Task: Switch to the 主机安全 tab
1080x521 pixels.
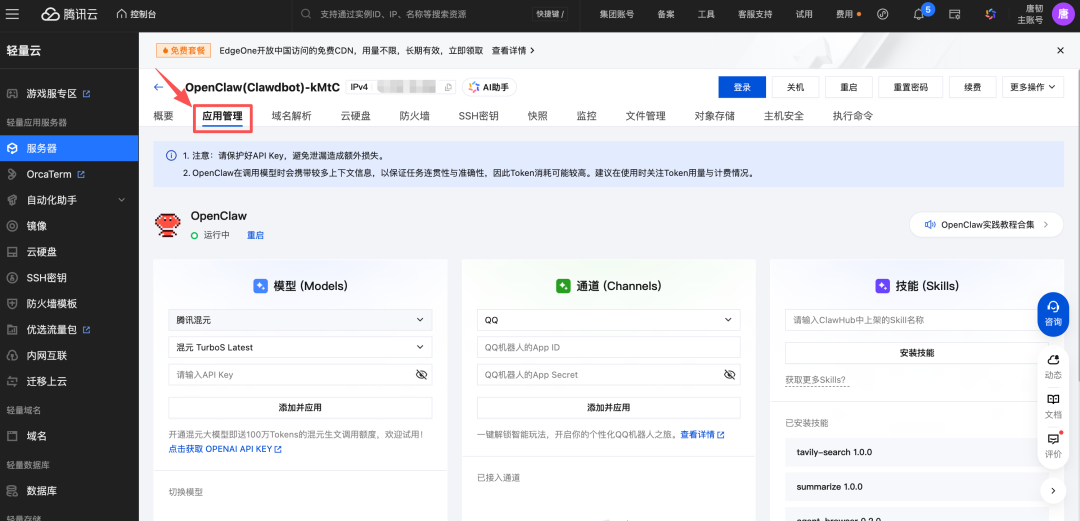Action: 784,116
